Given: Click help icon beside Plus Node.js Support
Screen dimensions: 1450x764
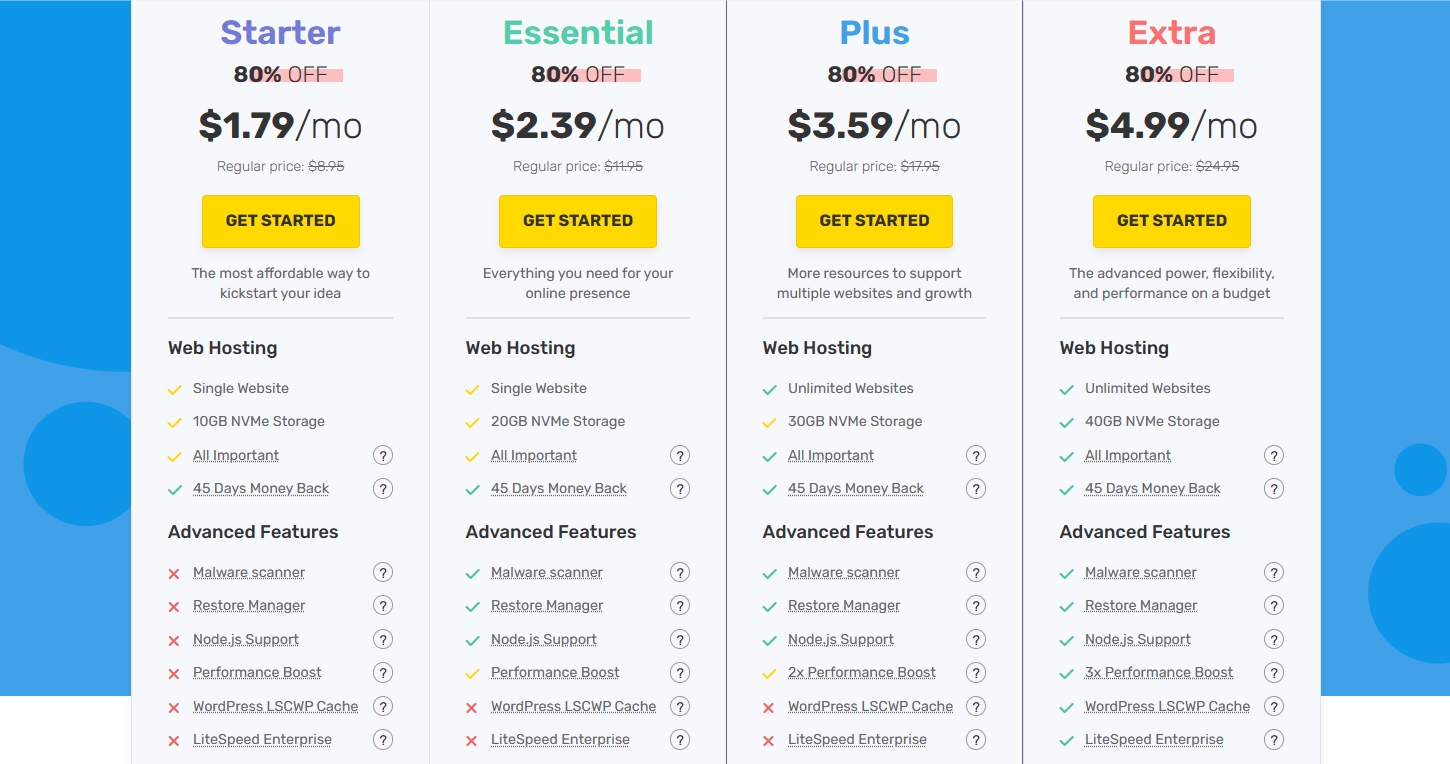Looking at the screenshot, I should coord(976,640).
